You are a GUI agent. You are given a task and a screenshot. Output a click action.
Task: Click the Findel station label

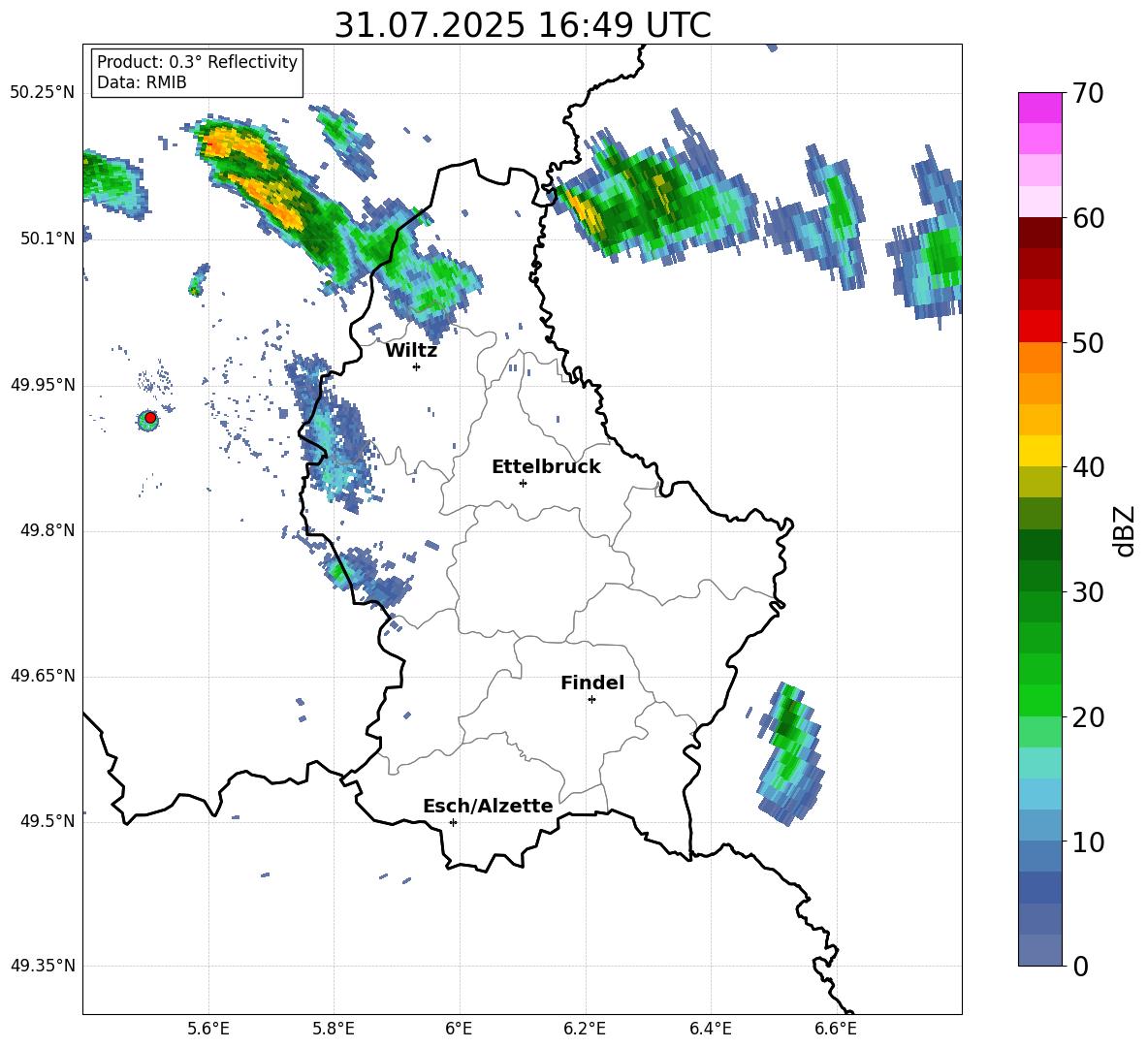click(592, 683)
